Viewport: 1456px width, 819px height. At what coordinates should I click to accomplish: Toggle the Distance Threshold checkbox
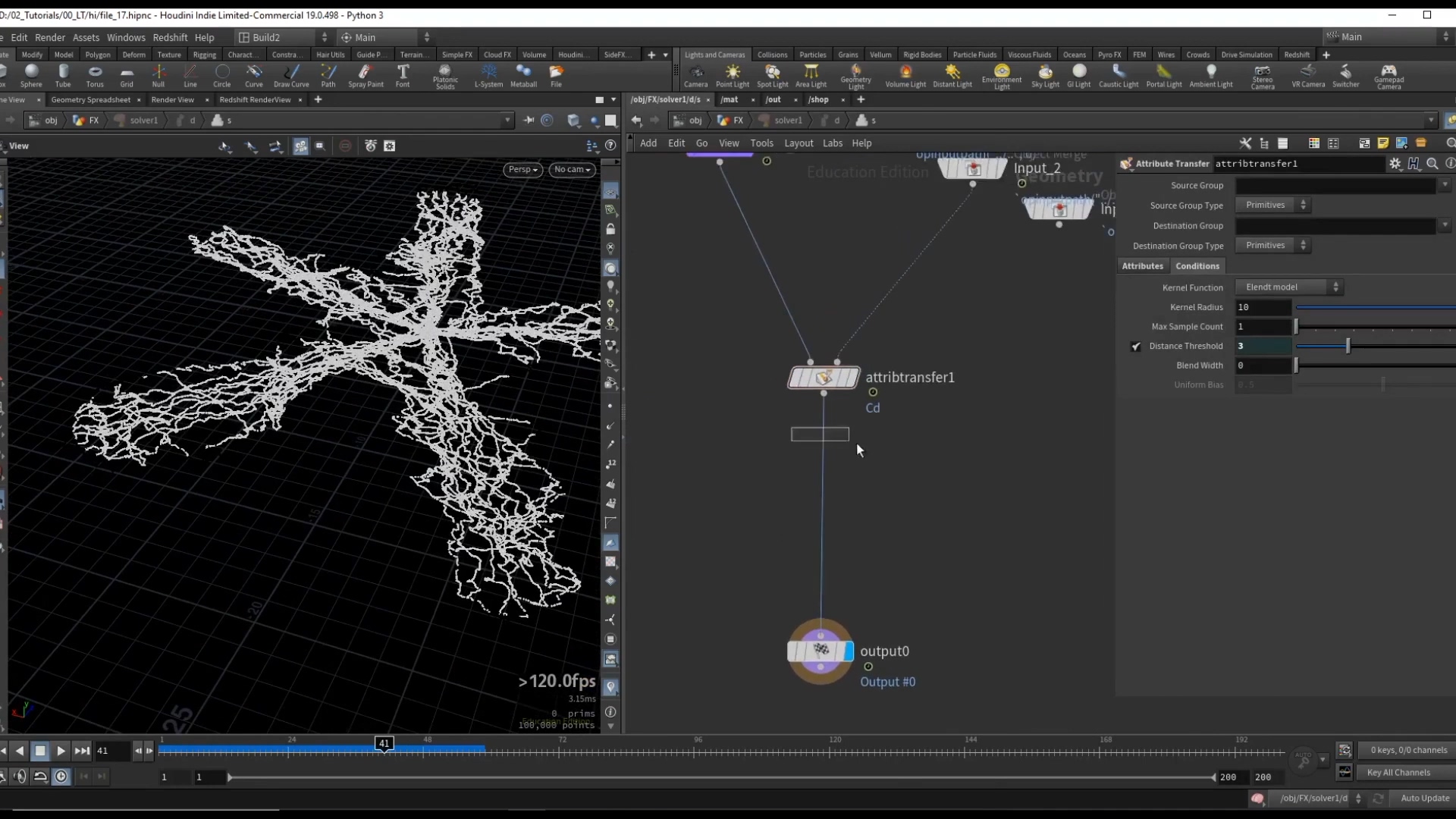pyautogui.click(x=1136, y=347)
